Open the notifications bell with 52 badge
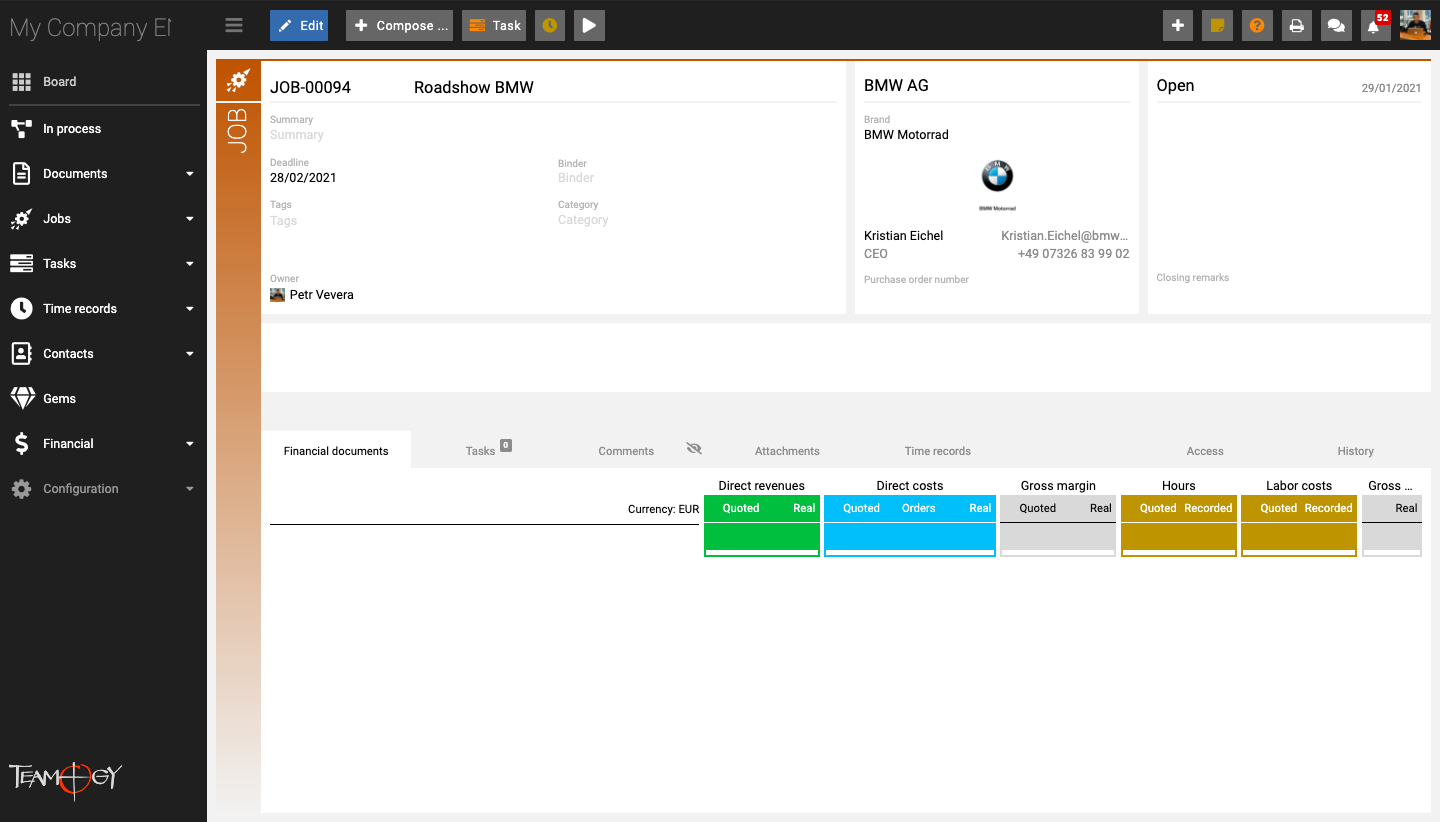 1376,26
